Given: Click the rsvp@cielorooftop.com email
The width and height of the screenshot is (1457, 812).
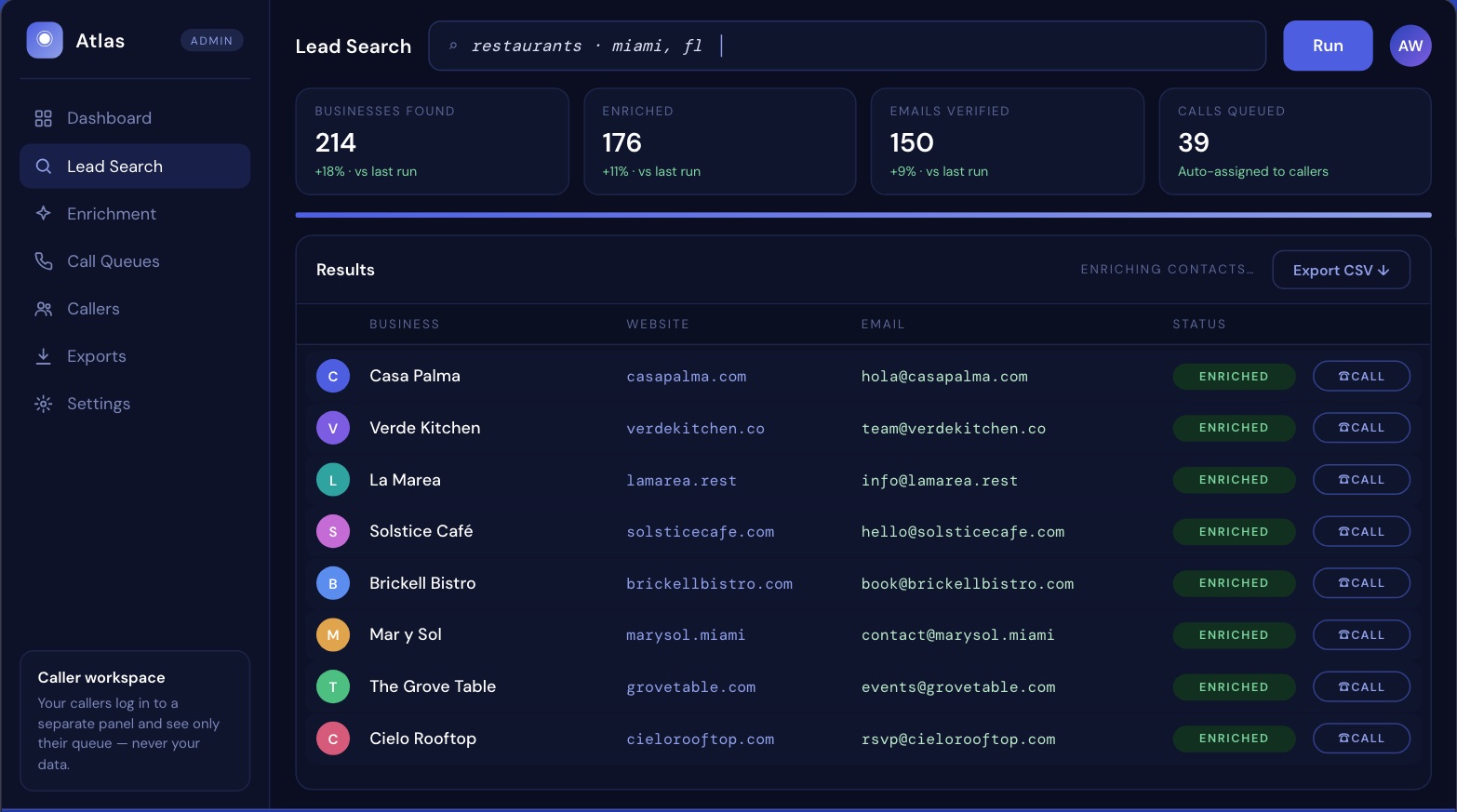Looking at the screenshot, I should [x=958, y=739].
